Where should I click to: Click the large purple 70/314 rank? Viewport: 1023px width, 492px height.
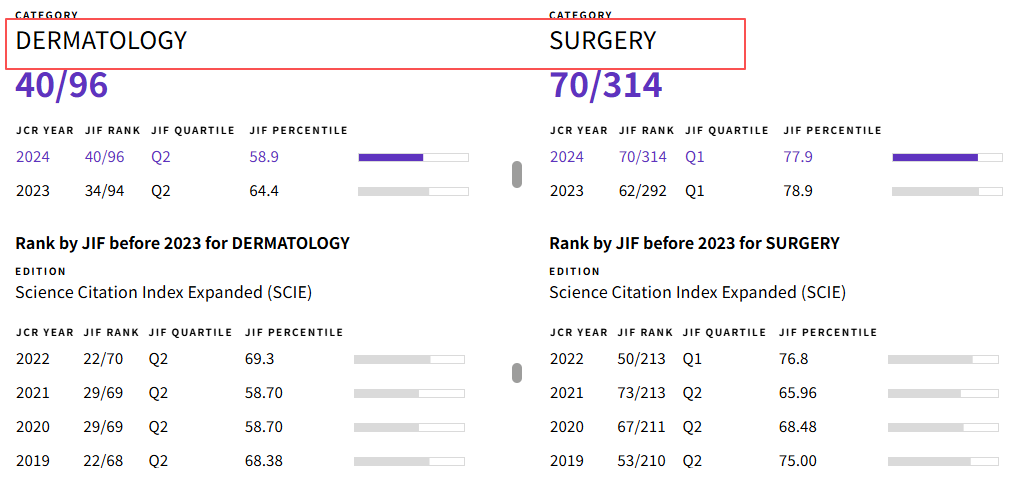click(x=605, y=86)
